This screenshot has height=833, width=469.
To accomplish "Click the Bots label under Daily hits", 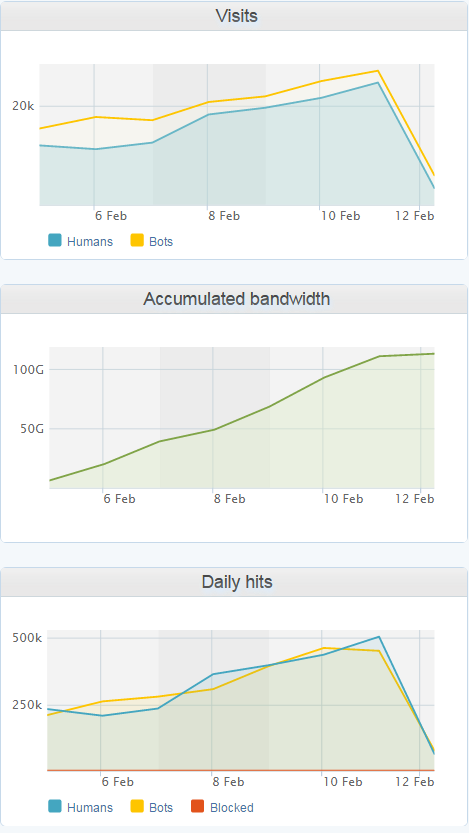I will (x=161, y=808).
